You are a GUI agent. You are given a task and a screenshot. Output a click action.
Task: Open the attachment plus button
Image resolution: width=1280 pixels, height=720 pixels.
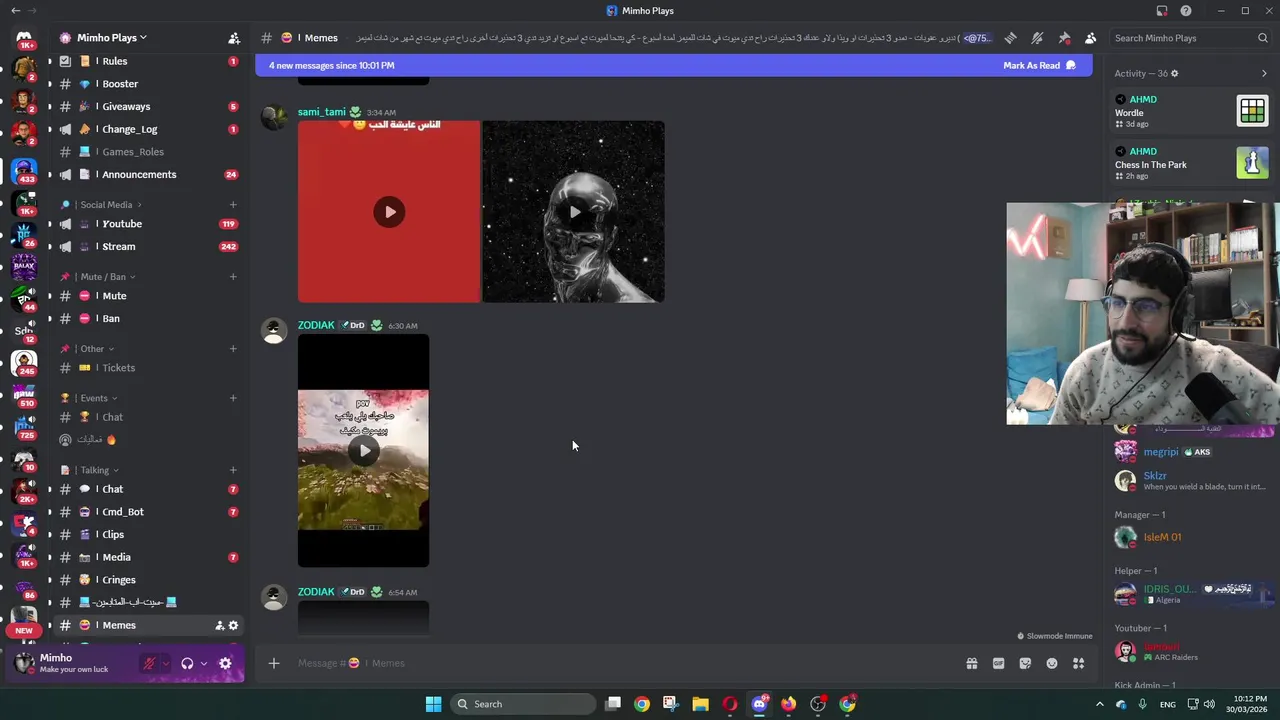point(273,664)
